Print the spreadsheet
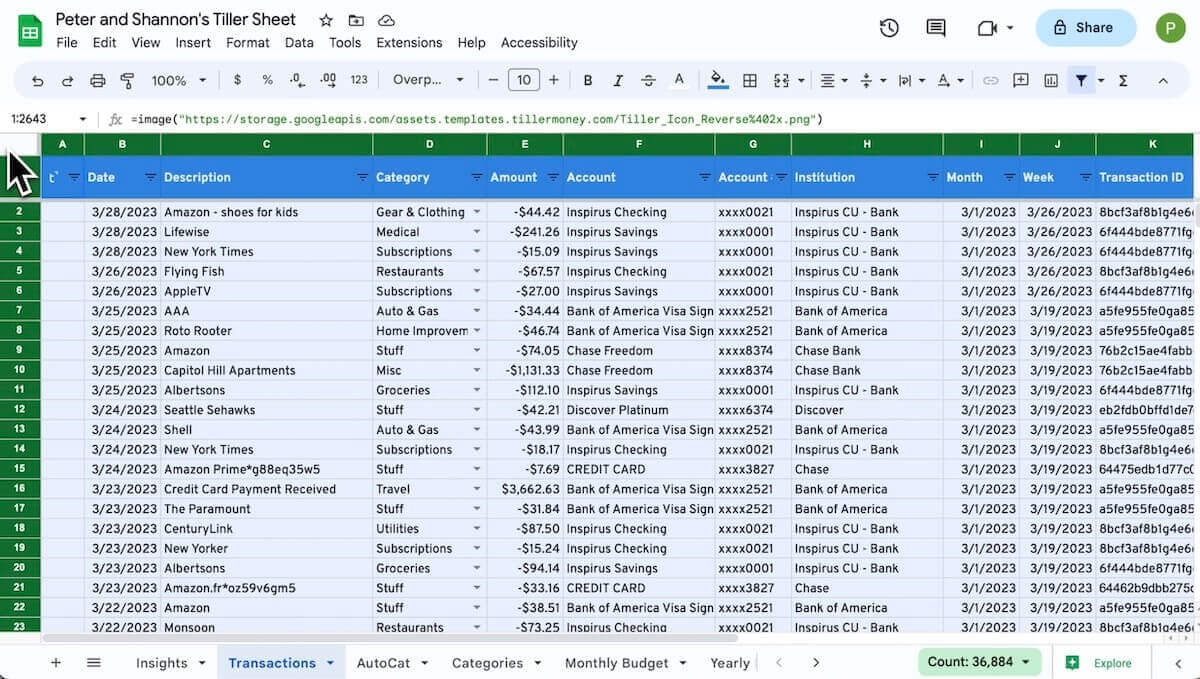Viewport: 1200px width, 679px height. pos(97,80)
